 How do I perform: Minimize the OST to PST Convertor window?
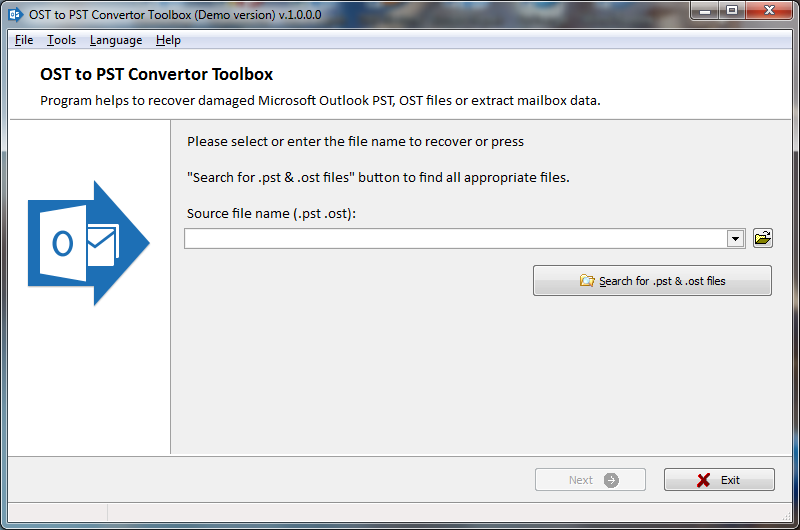[705, 10]
